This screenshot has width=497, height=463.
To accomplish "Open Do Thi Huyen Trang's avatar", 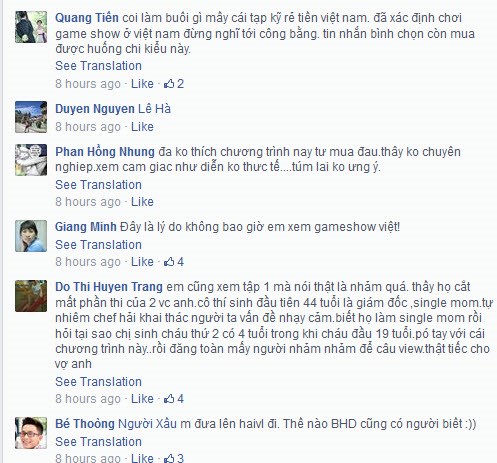I will click(31, 296).
